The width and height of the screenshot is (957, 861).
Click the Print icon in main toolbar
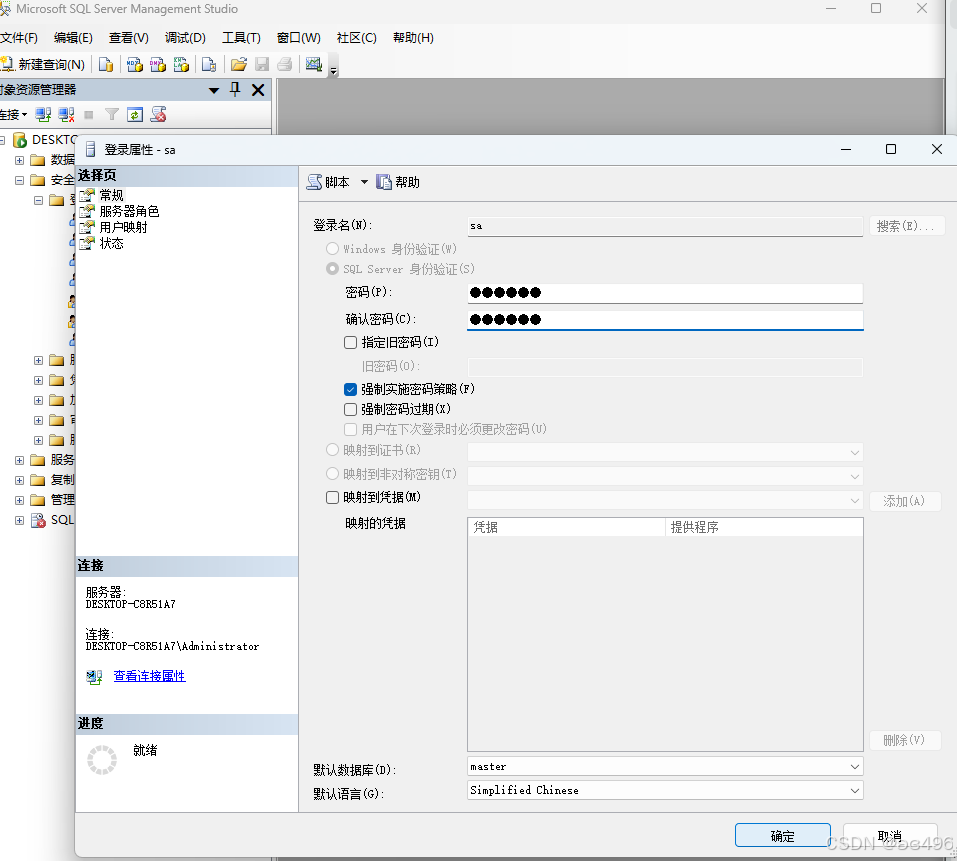point(284,64)
